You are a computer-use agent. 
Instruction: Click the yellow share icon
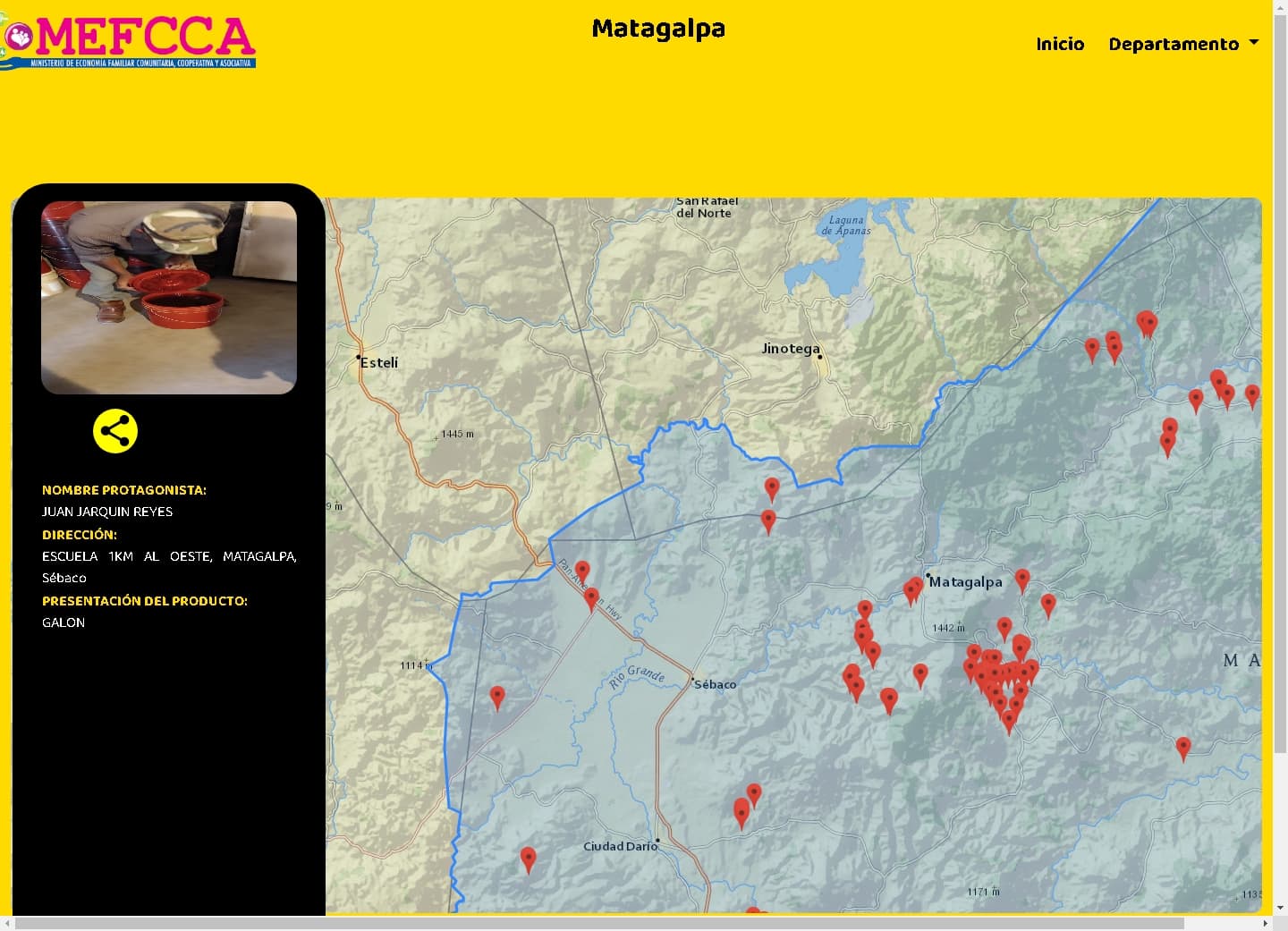[x=115, y=431]
